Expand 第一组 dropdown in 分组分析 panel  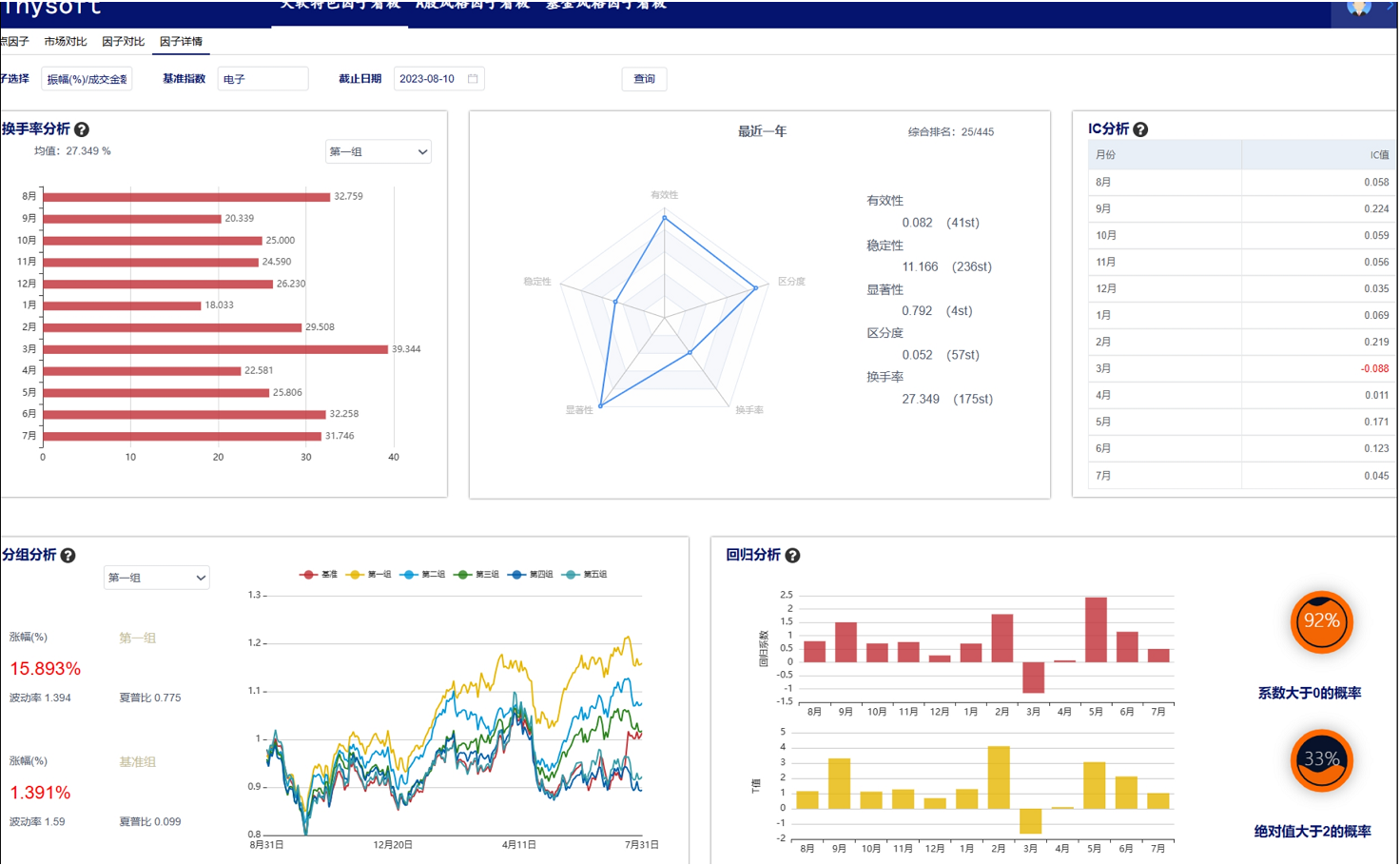point(157,578)
